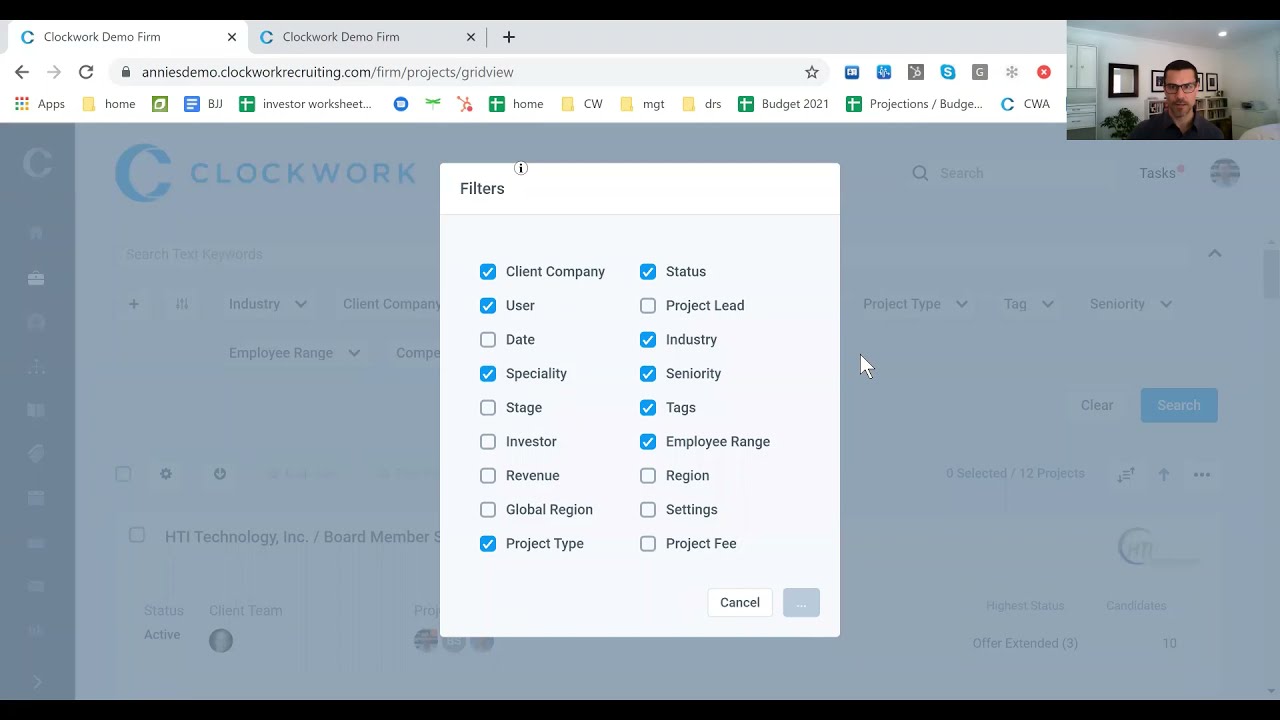Click the Search Text Keywords field
This screenshot has height=720, width=1280.
tap(650, 254)
